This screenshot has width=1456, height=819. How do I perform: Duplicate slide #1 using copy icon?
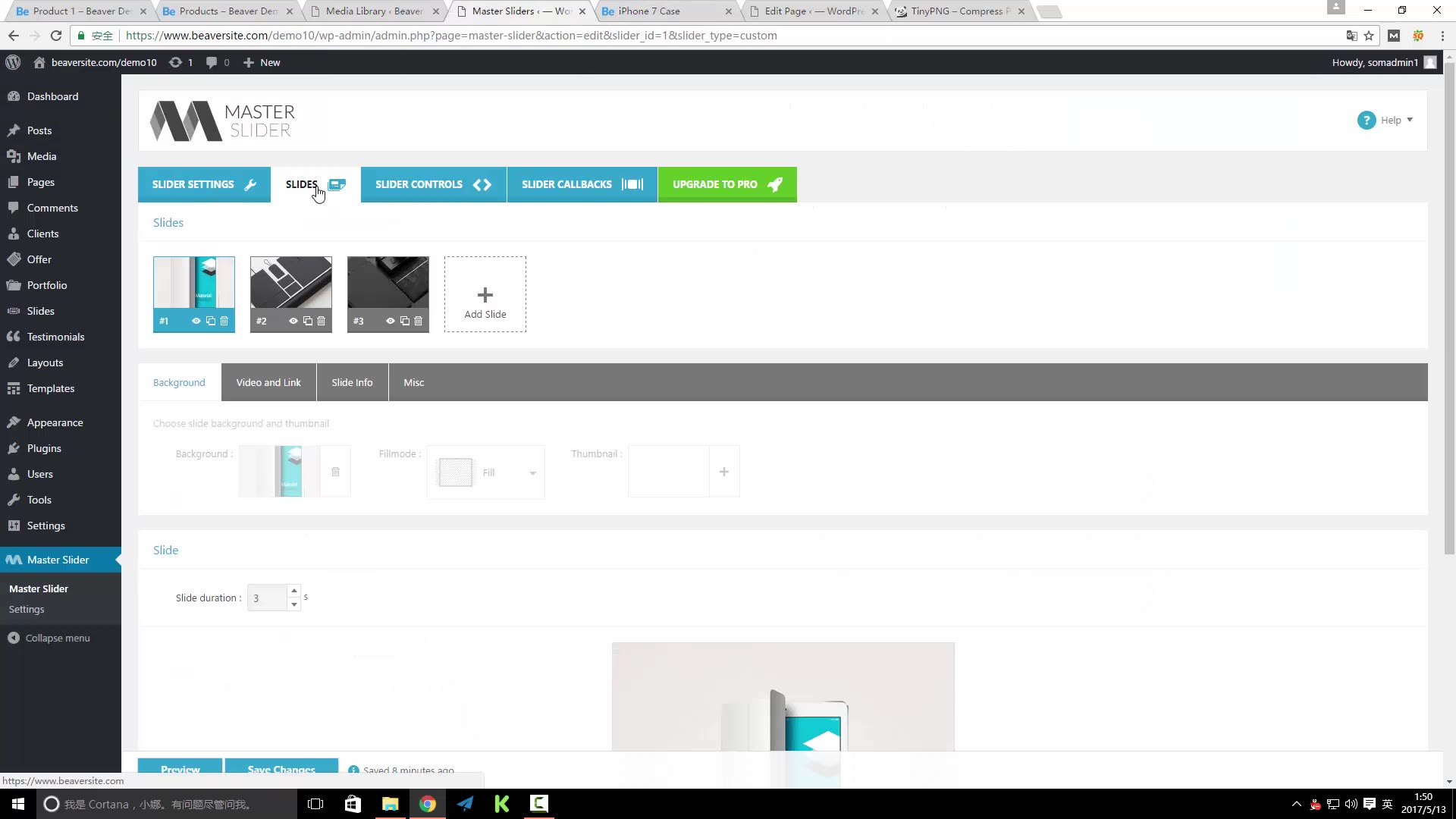click(211, 321)
